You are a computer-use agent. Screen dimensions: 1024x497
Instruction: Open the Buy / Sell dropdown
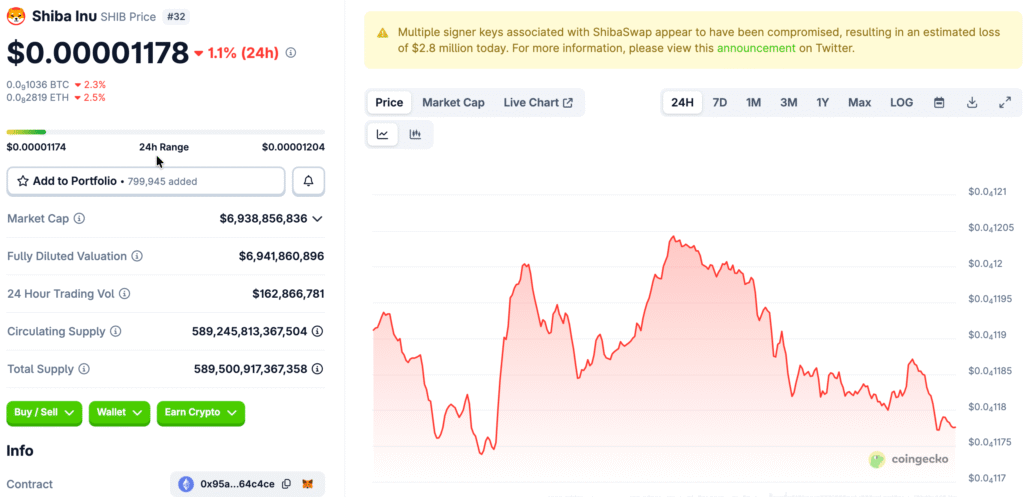pyautogui.click(x=44, y=413)
